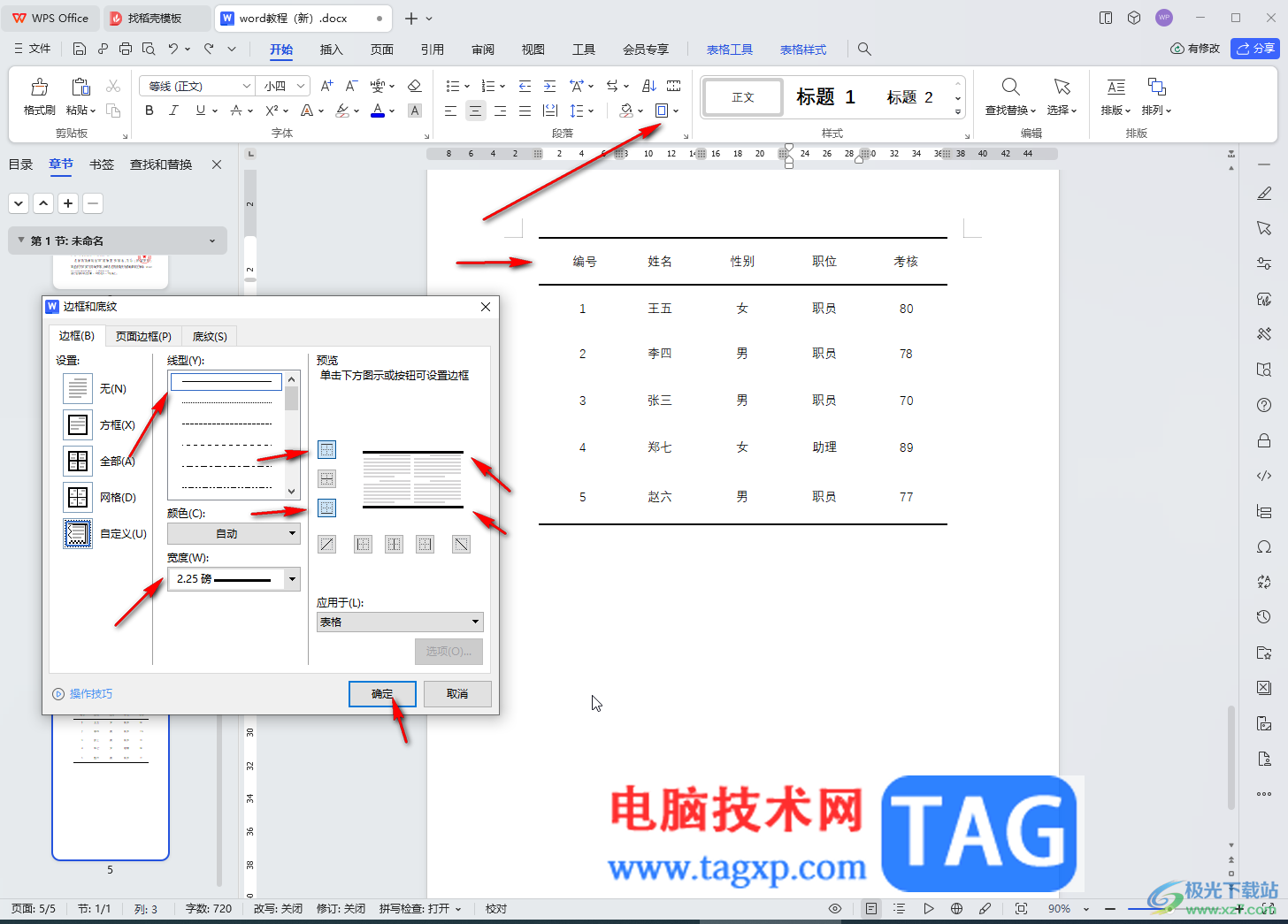Apply the 标题 1 heading style
This screenshot has width=1288, height=924.
coord(825,97)
